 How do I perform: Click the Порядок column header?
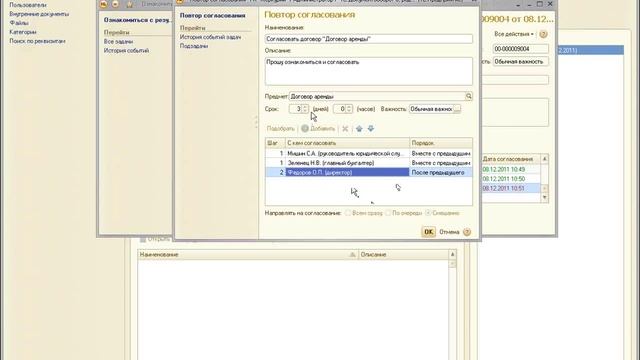click(x=441, y=143)
